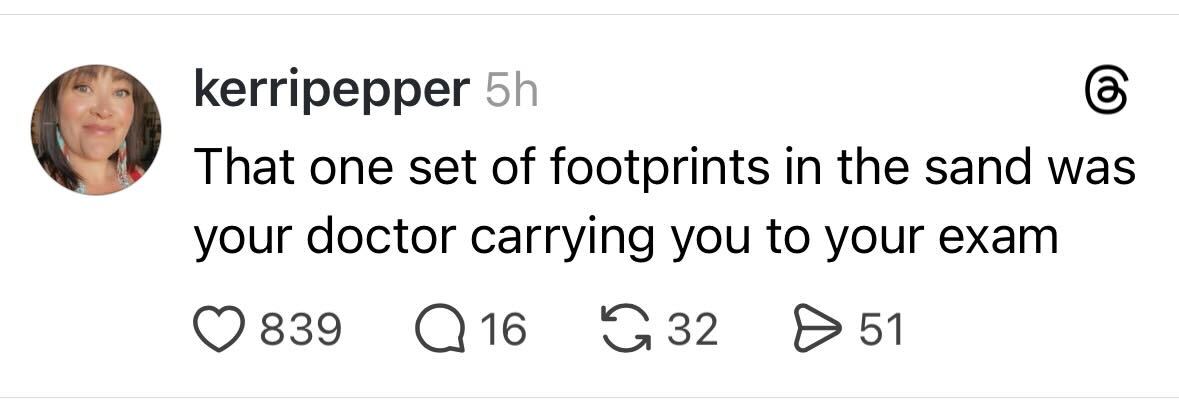The width and height of the screenshot is (1179, 419).
Task: View the 839 likes count
Action: click(x=300, y=329)
